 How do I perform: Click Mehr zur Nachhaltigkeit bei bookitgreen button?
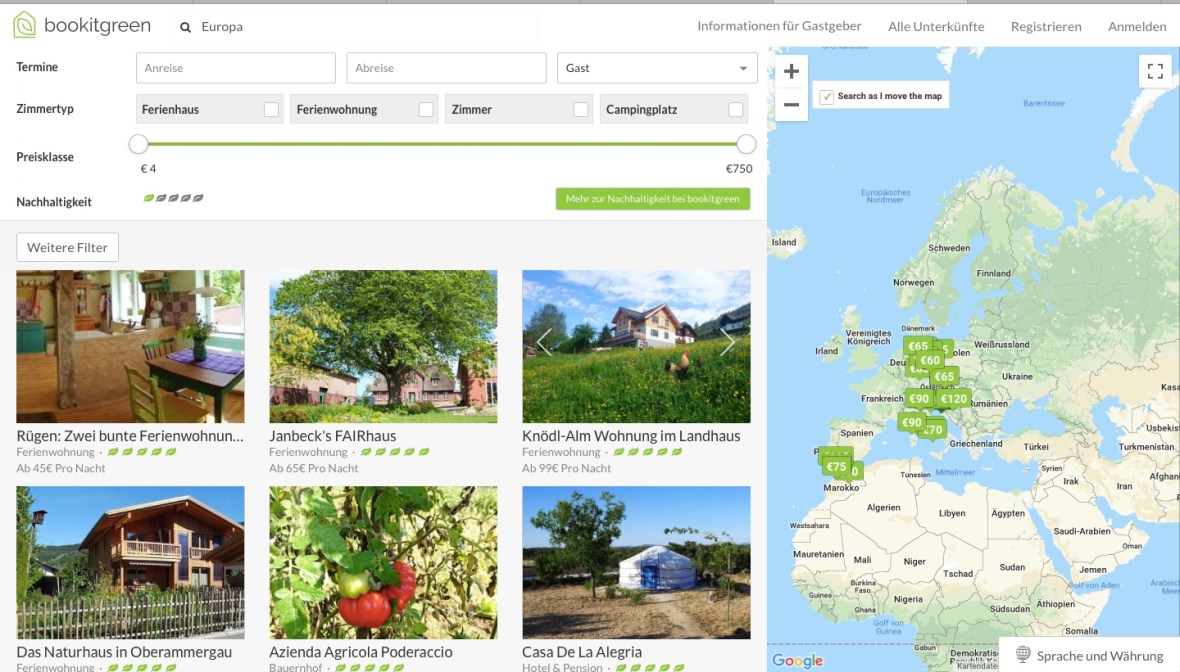[652, 199]
